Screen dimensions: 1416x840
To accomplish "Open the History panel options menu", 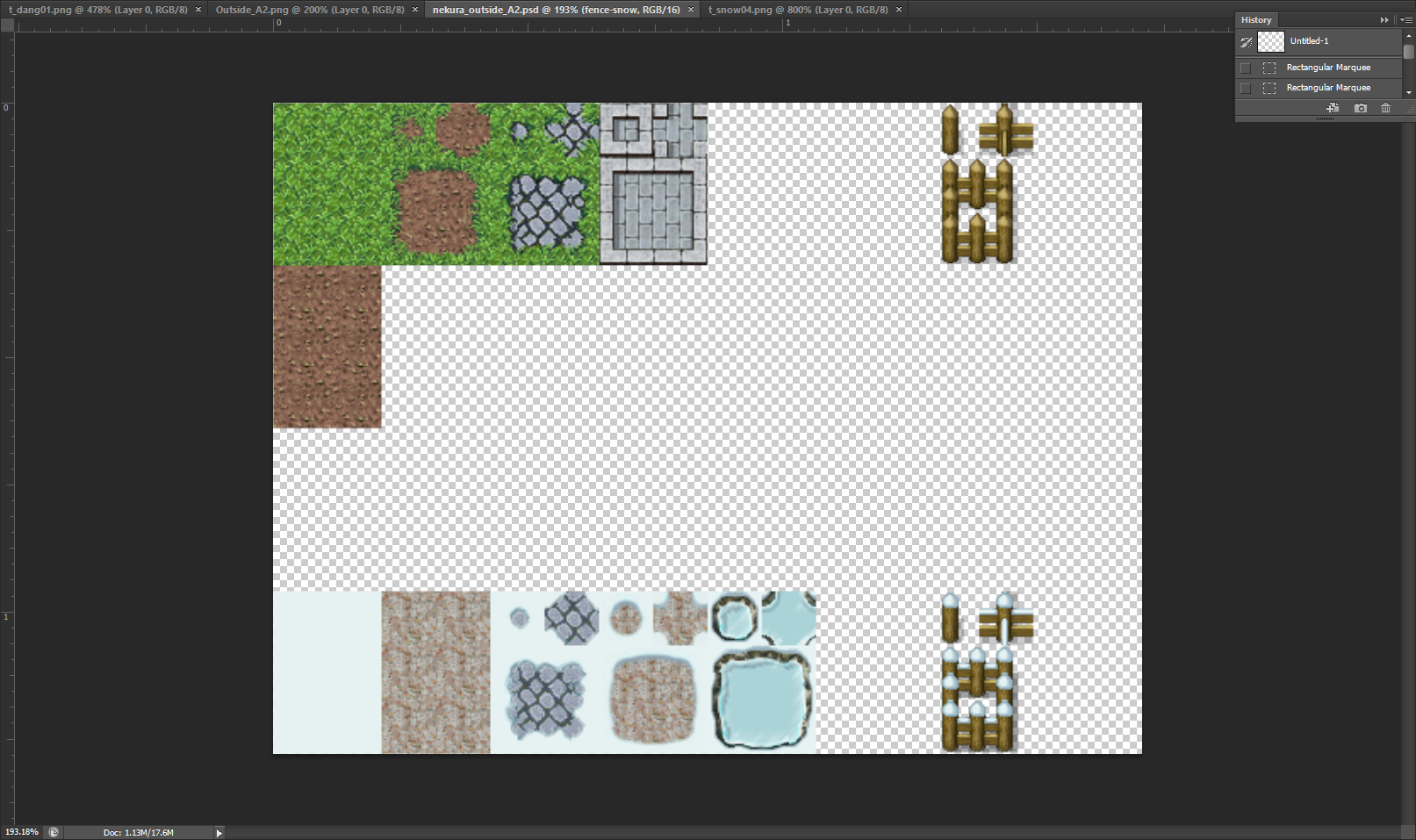I will click(1405, 20).
